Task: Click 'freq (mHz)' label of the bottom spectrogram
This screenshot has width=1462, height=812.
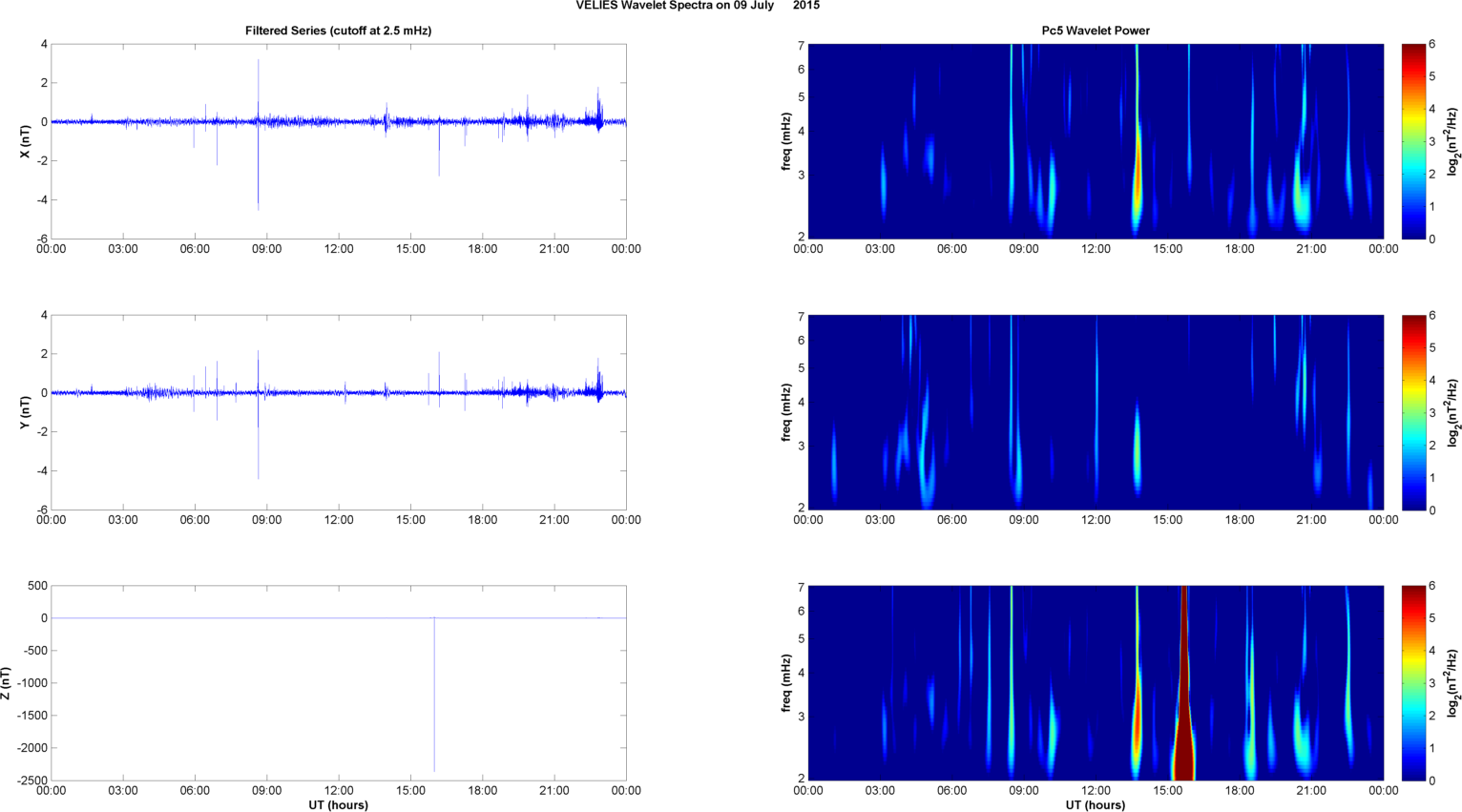Action: (x=786, y=683)
